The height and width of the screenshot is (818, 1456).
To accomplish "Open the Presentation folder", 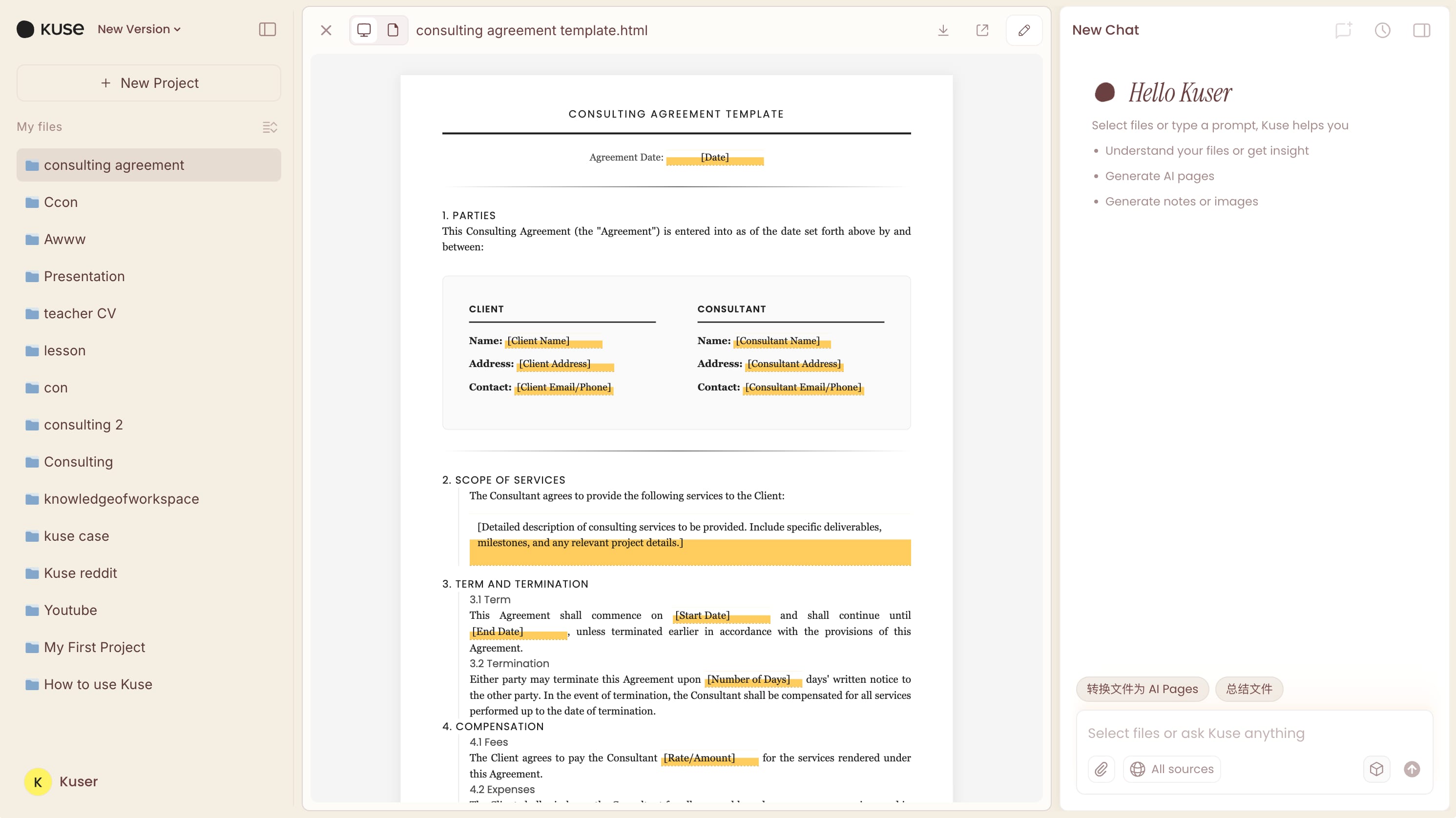I will (148, 276).
